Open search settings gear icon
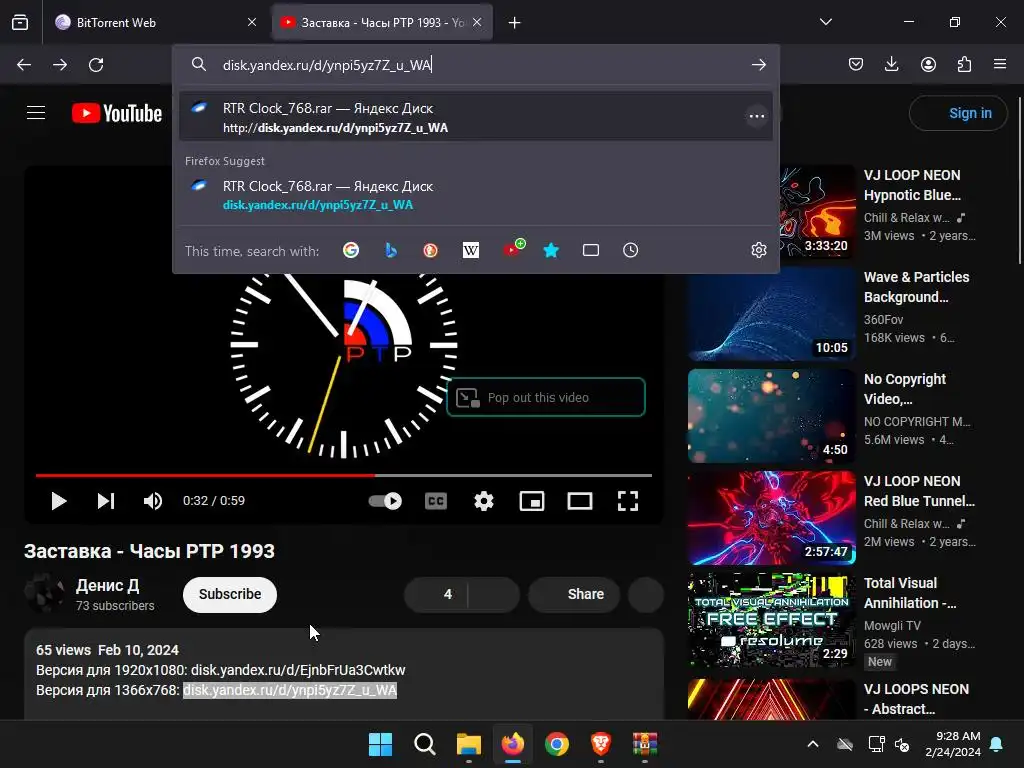 [x=758, y=250]
